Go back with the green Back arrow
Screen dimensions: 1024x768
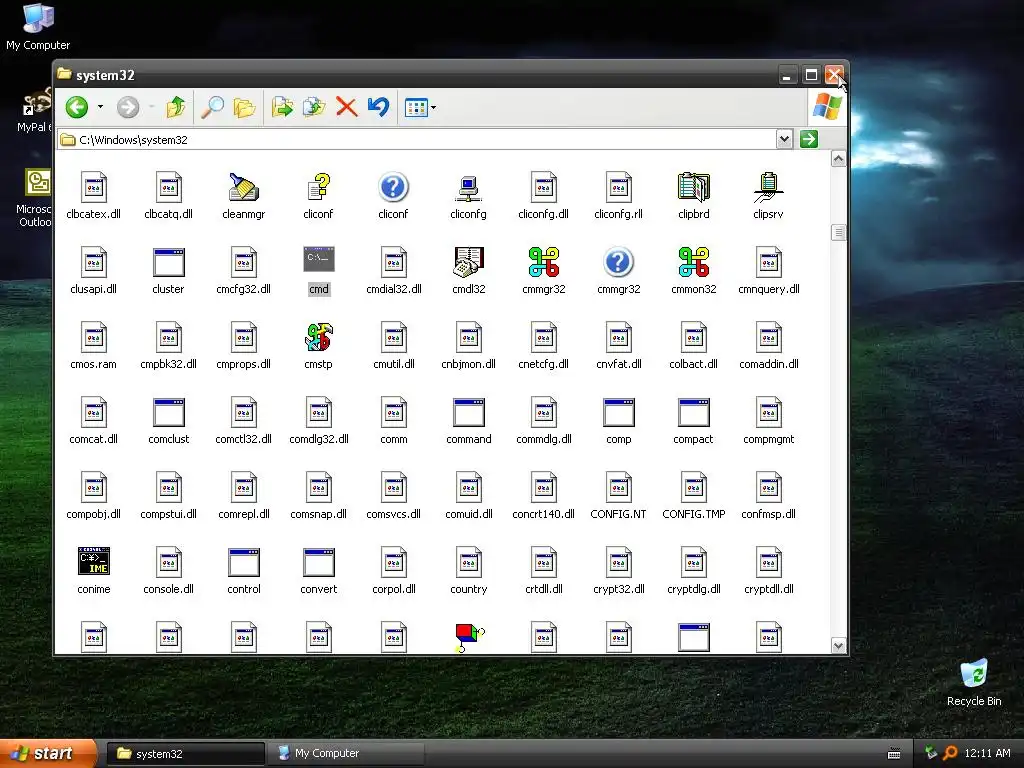click(x=77, y=107)
